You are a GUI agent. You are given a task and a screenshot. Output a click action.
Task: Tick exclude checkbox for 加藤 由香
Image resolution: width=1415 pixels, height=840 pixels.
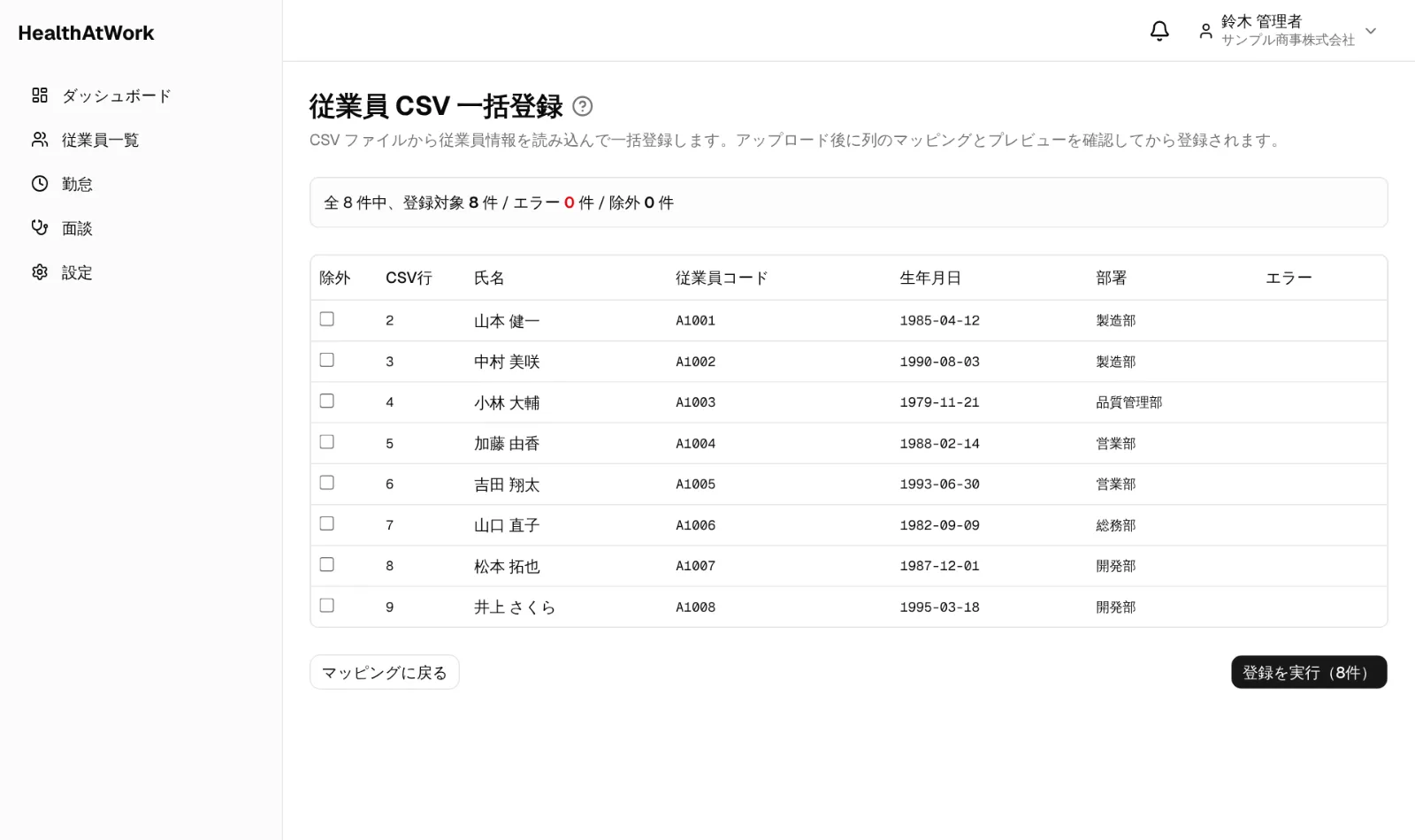[327, 442]
